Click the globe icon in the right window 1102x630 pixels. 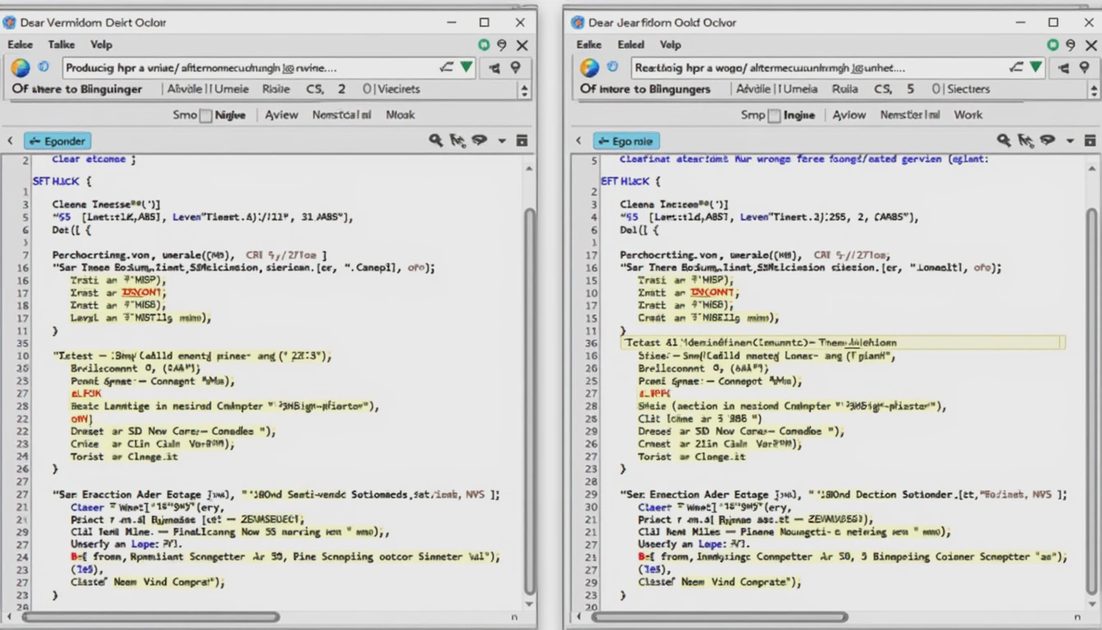pos(589,68)
